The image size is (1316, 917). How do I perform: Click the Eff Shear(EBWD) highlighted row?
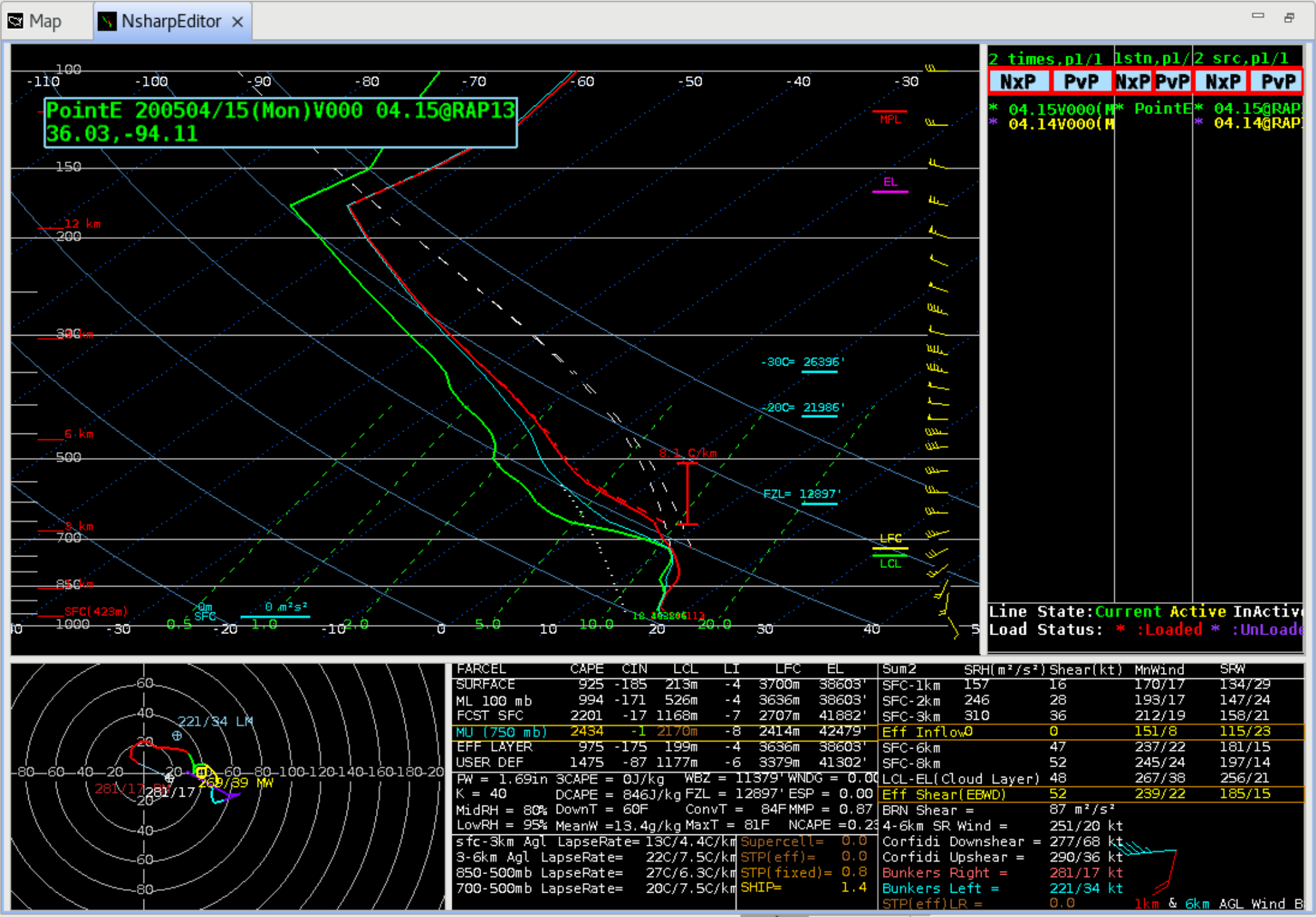pos(1092,794)
